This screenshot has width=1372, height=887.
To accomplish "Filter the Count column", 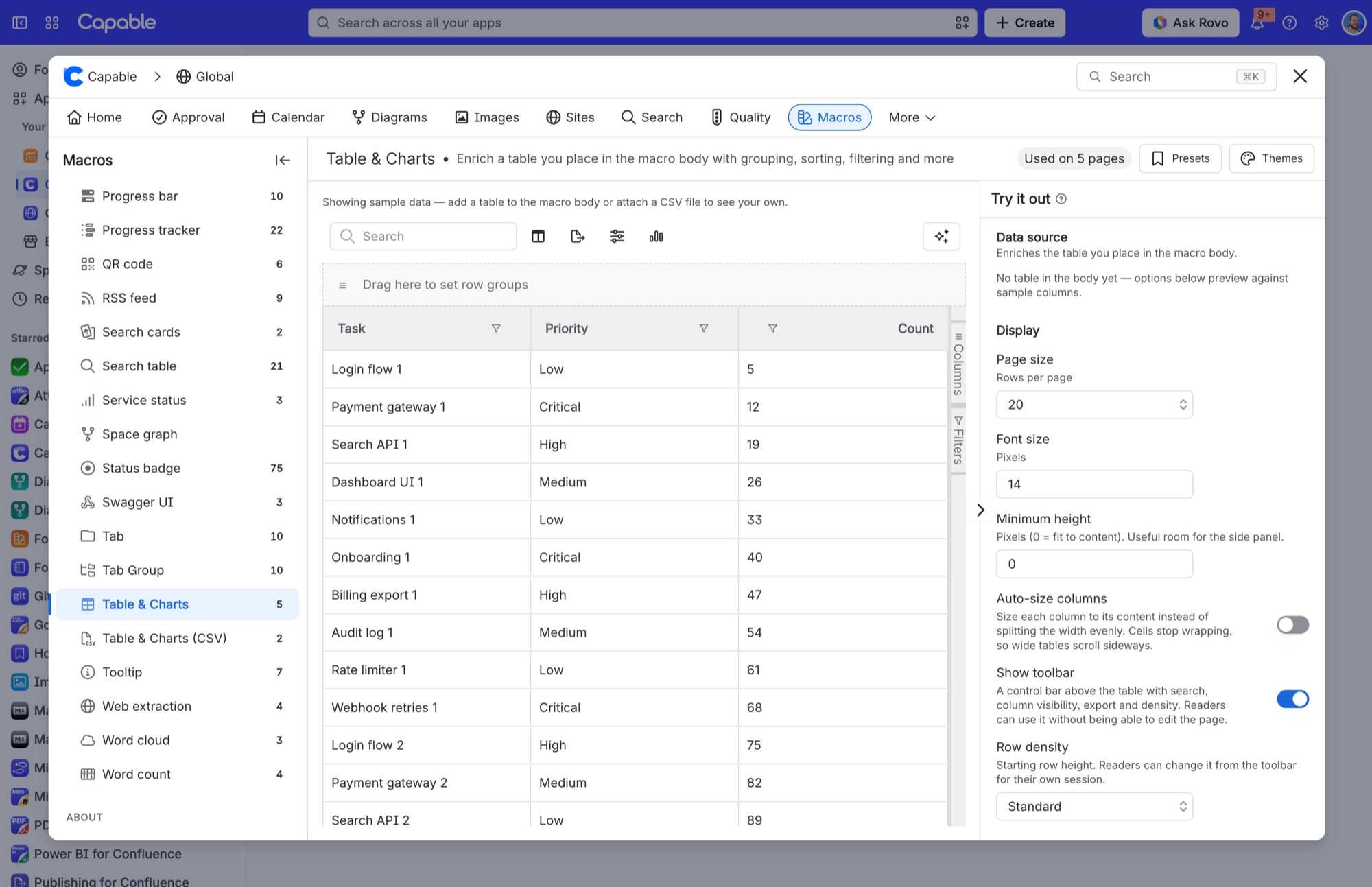I will [x=772, y=329].
